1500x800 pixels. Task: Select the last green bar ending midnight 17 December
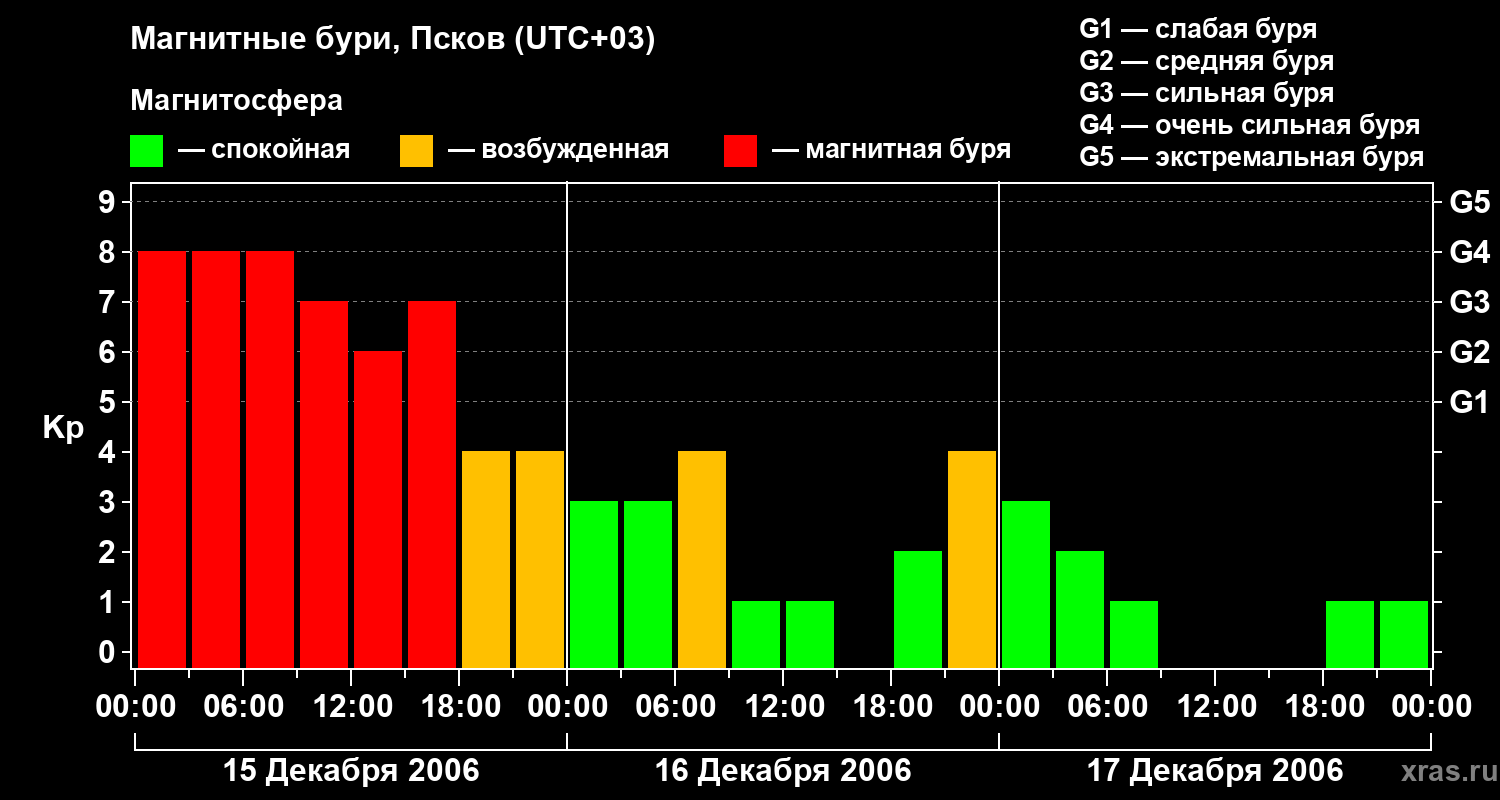point(1404,635)
